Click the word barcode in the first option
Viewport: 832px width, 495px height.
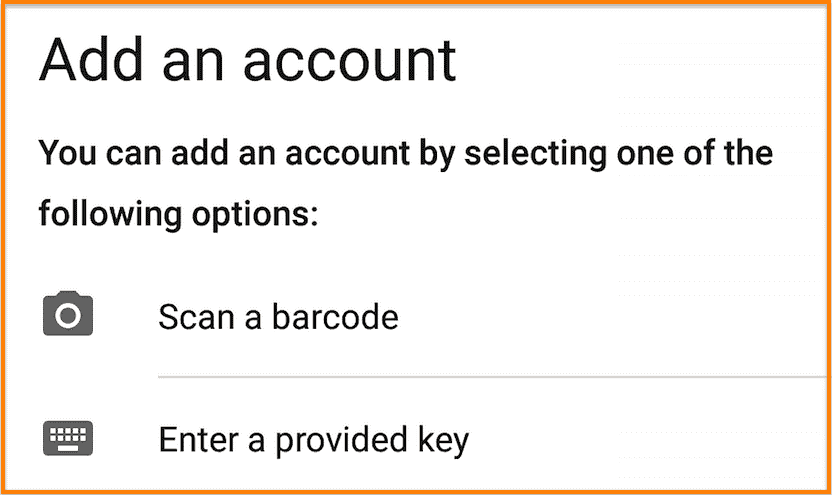point(335,317)
